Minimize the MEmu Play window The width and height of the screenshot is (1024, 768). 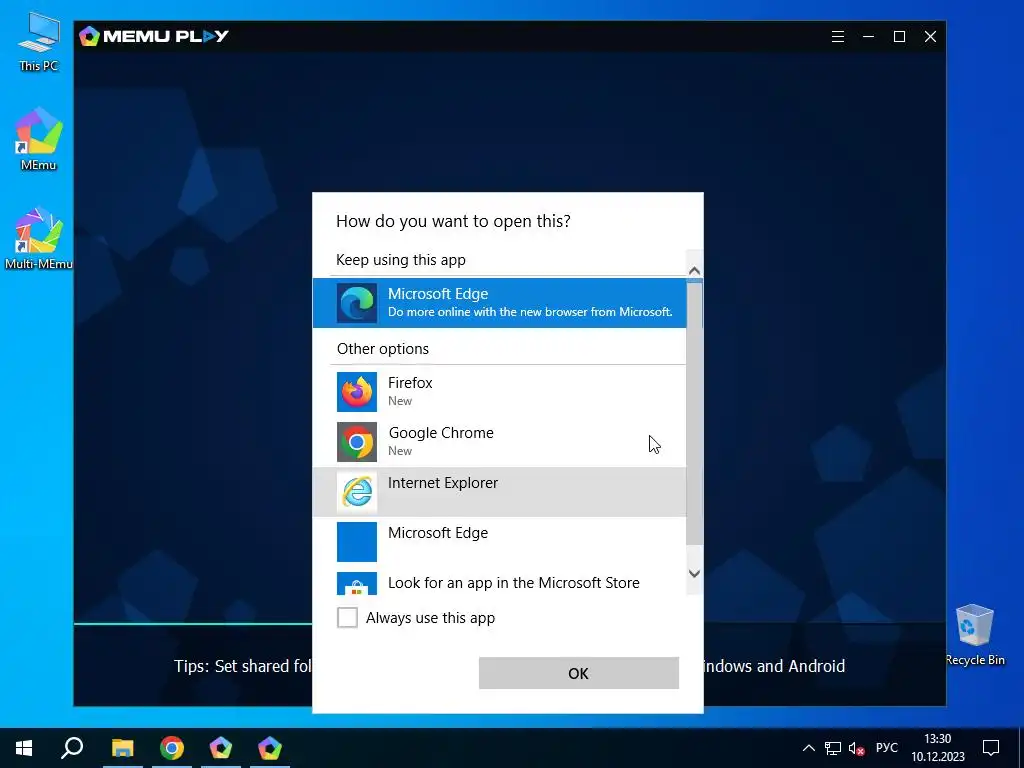click(x=869, y=37)
